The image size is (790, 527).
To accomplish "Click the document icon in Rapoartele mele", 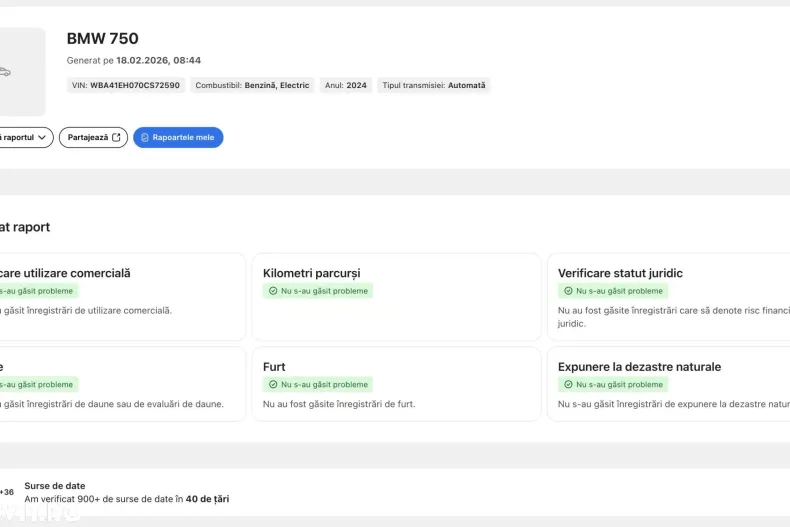I will (145, 138).
